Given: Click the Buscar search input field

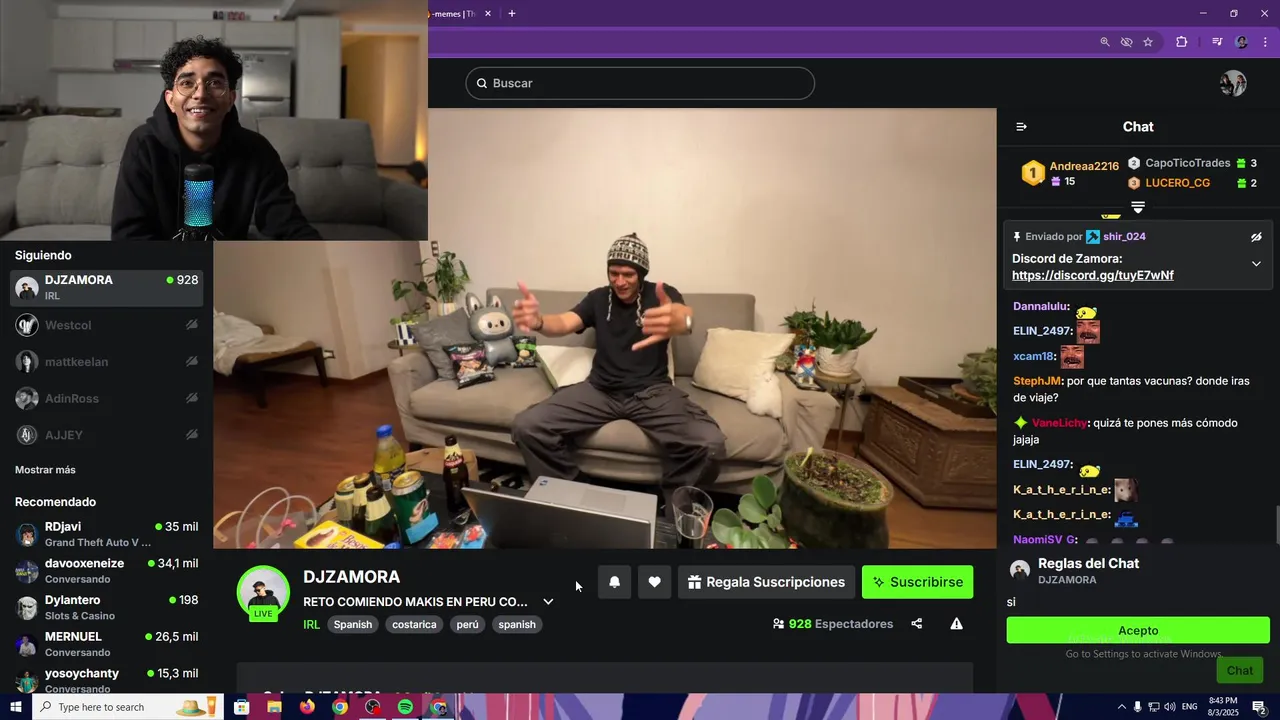Looking at the screenshot, I should [x=640, y=83].
